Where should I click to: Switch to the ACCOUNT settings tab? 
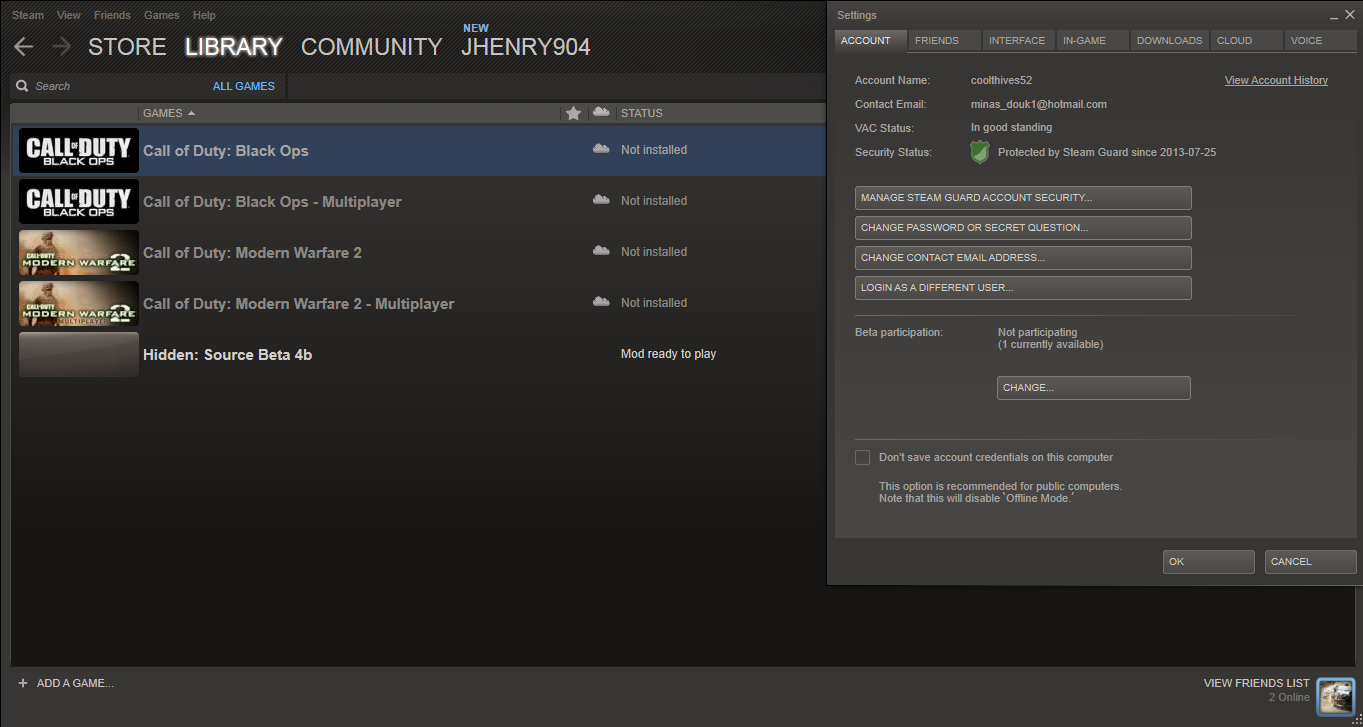tap(871, 40)
